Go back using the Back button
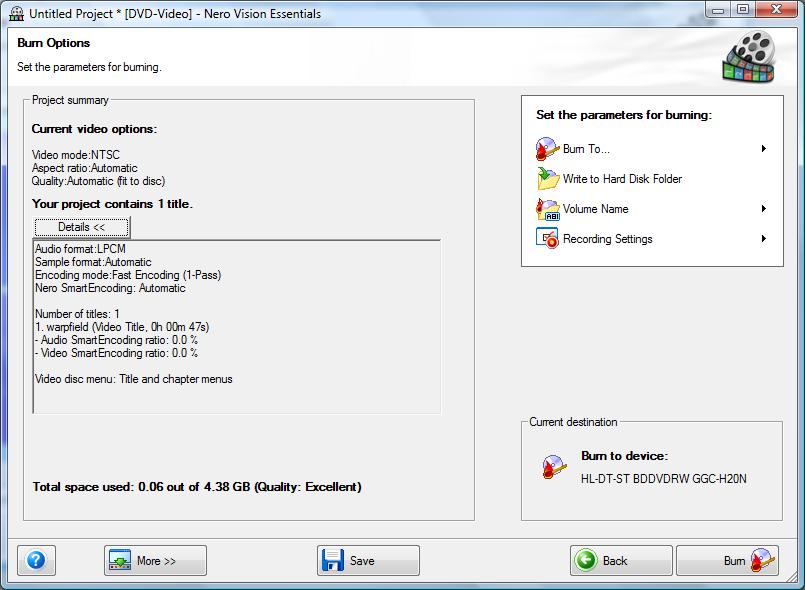This screenshot has height=590, width=805. (621, 560)
